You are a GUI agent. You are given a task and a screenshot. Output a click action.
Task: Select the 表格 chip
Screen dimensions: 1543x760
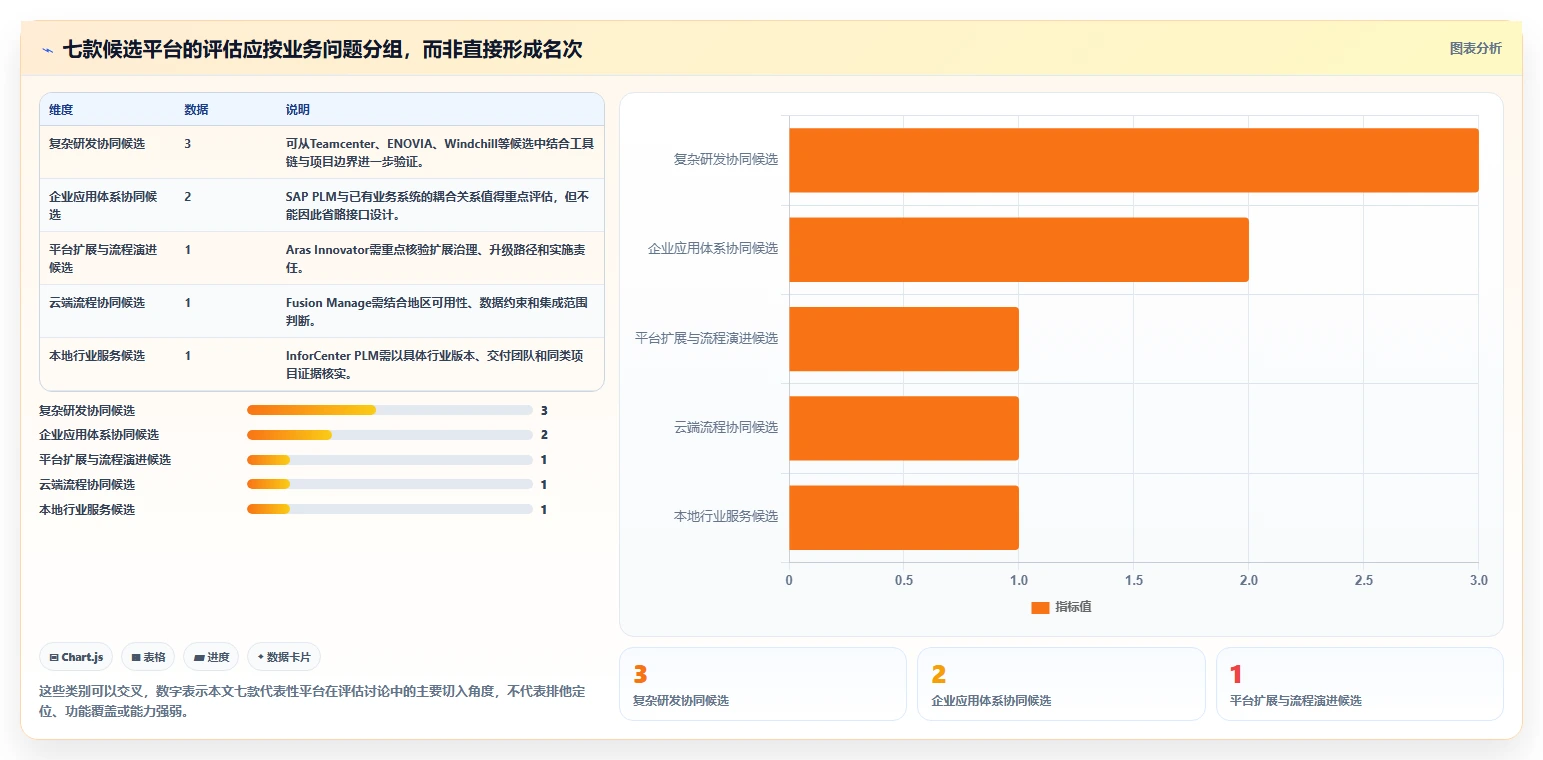[x=148, y=657]
